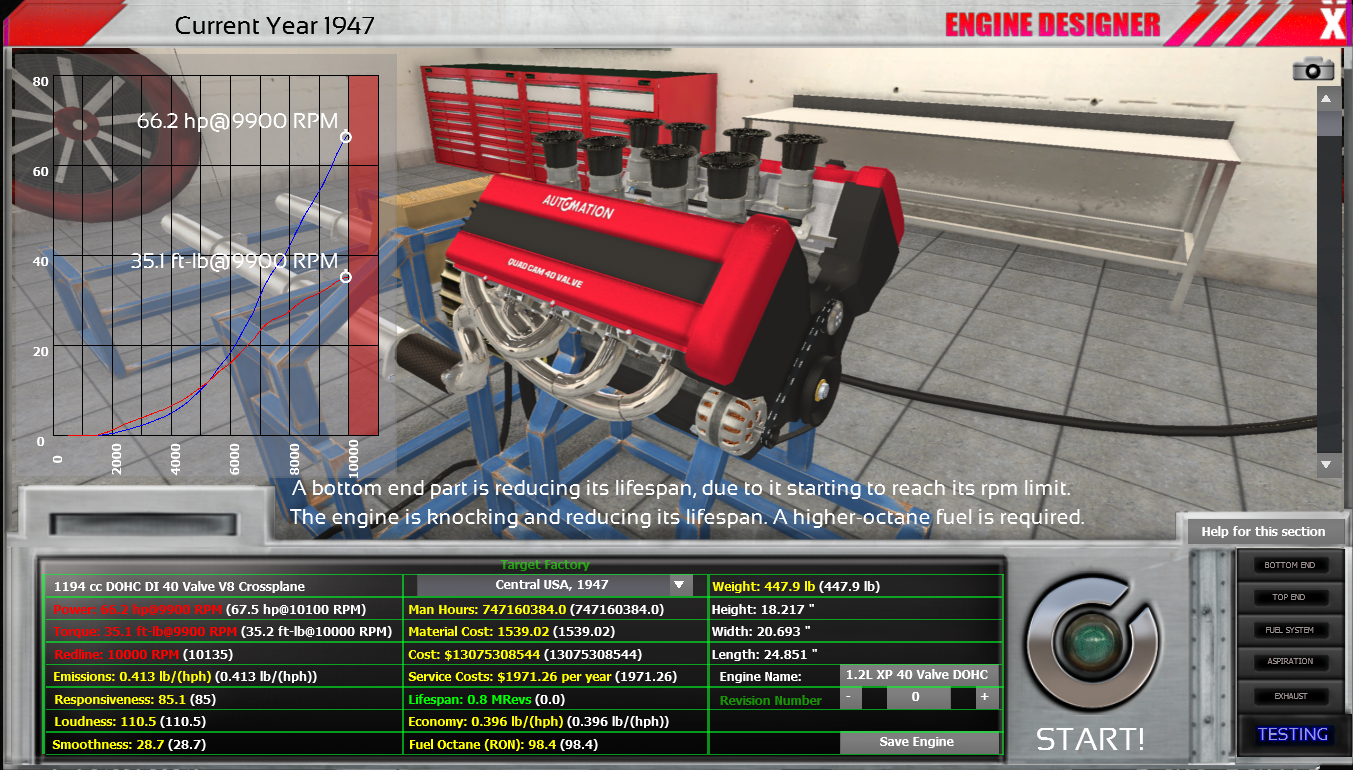
Task: Open the TOP END section
Action: (1289, 597)
